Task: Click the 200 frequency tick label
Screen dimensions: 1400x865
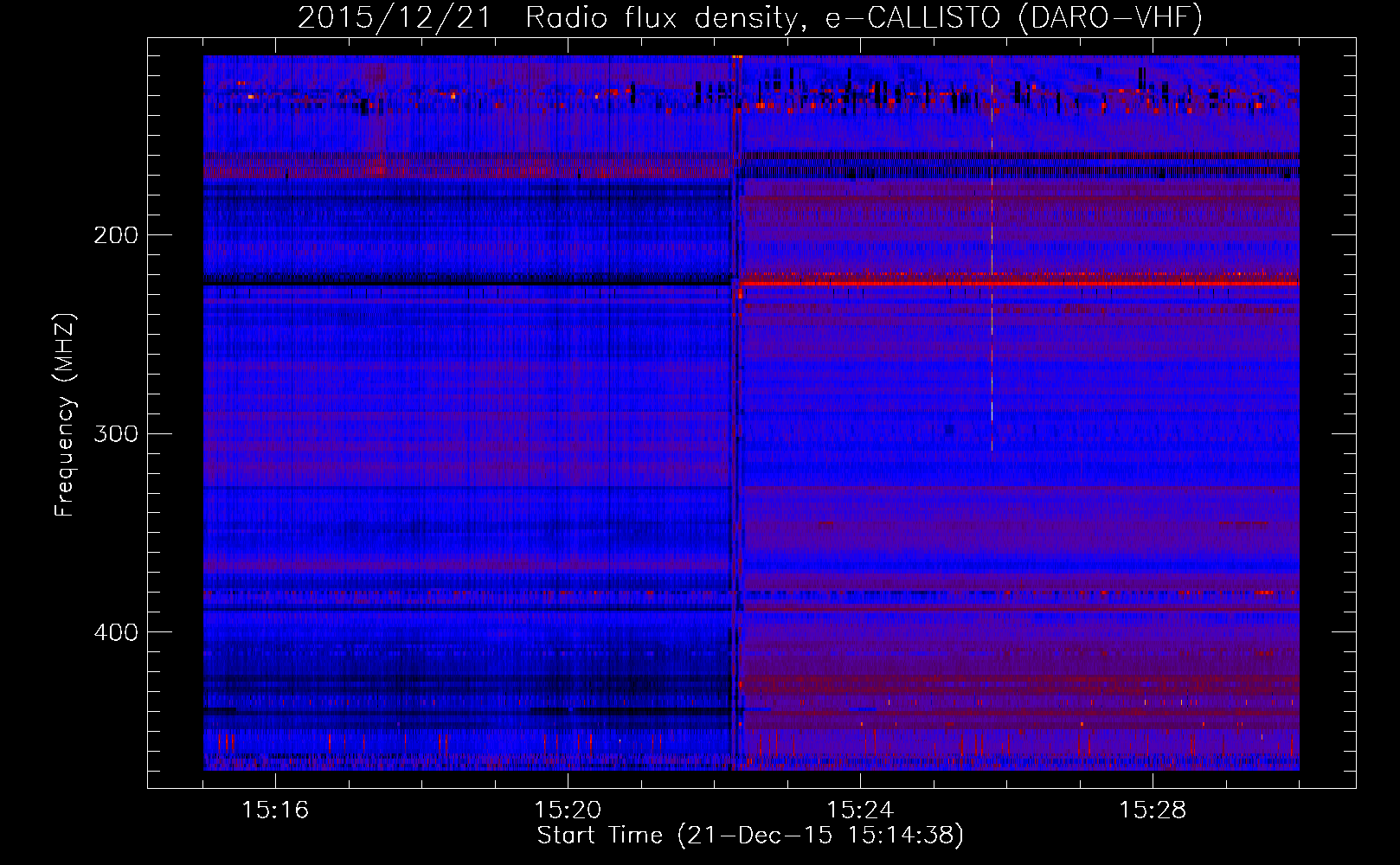Action: (x=116, y=234)
